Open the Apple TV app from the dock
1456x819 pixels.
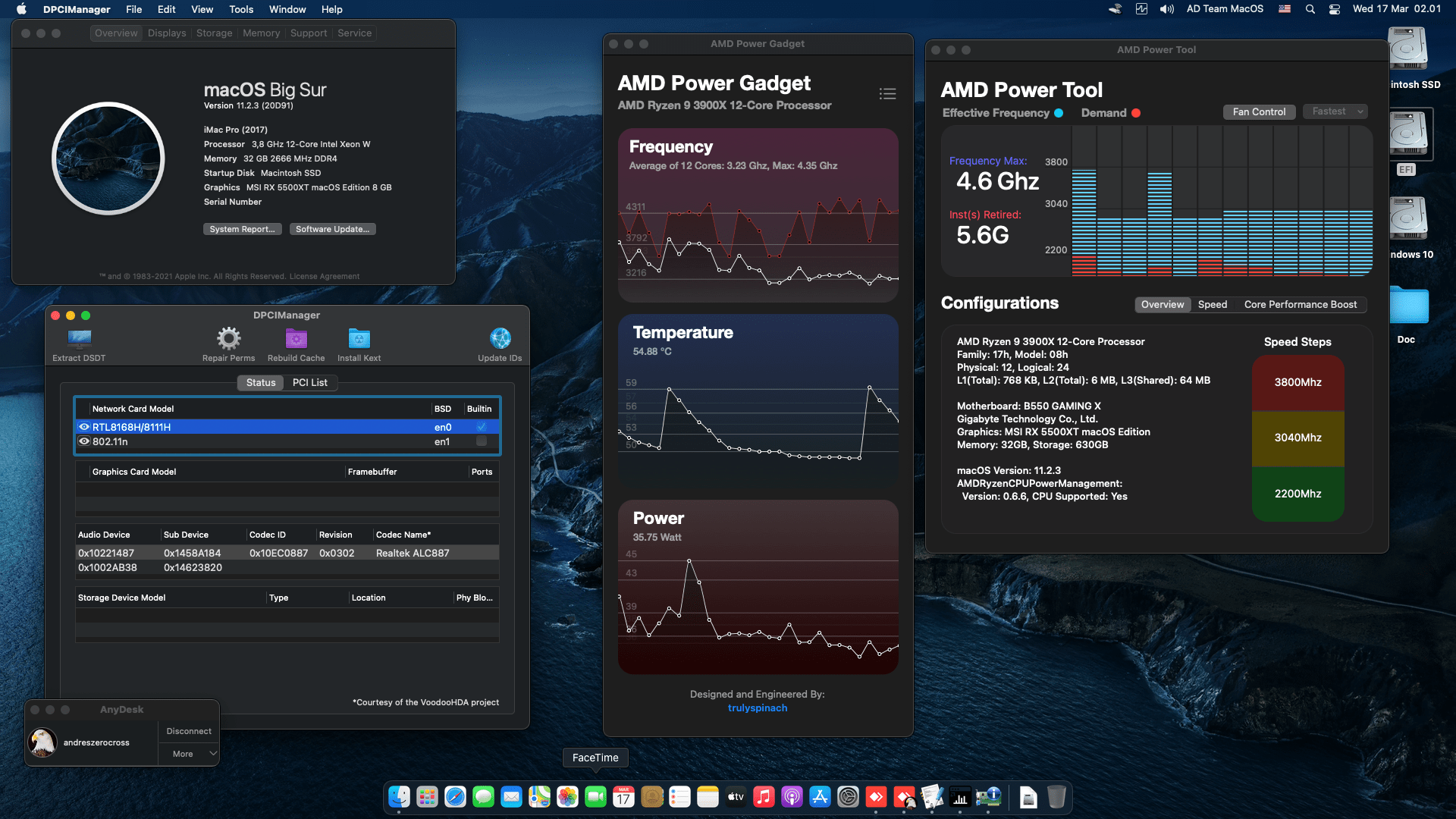point(736,797)
